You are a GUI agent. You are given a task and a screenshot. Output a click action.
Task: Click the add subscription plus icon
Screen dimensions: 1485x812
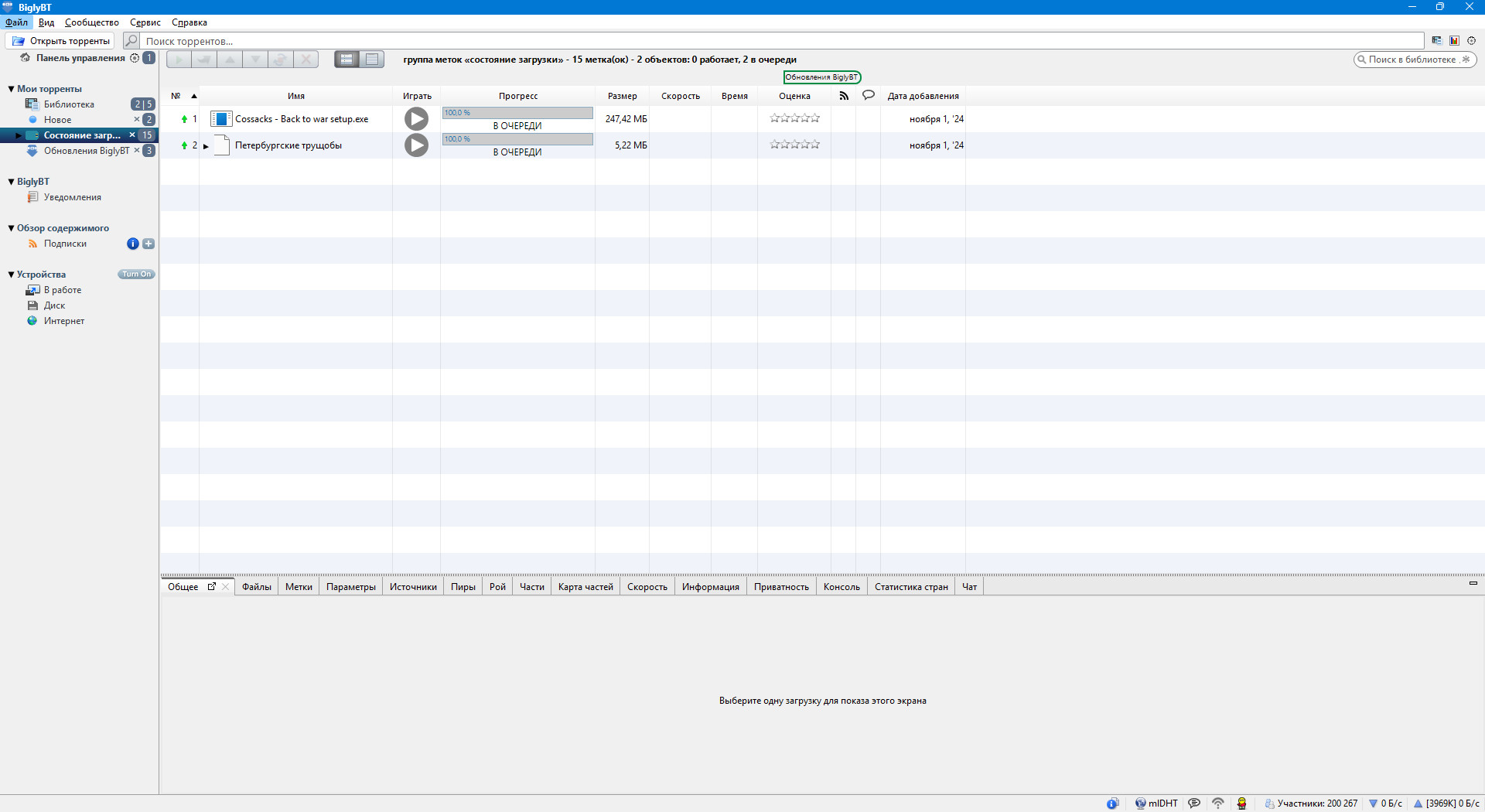(x=148, y=244)
